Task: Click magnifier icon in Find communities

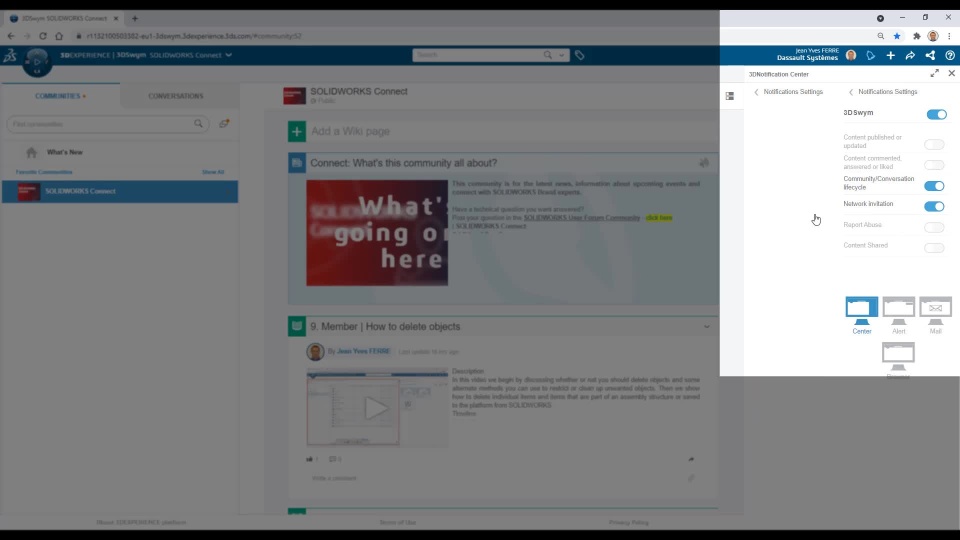Action: [x=198, y=124]
